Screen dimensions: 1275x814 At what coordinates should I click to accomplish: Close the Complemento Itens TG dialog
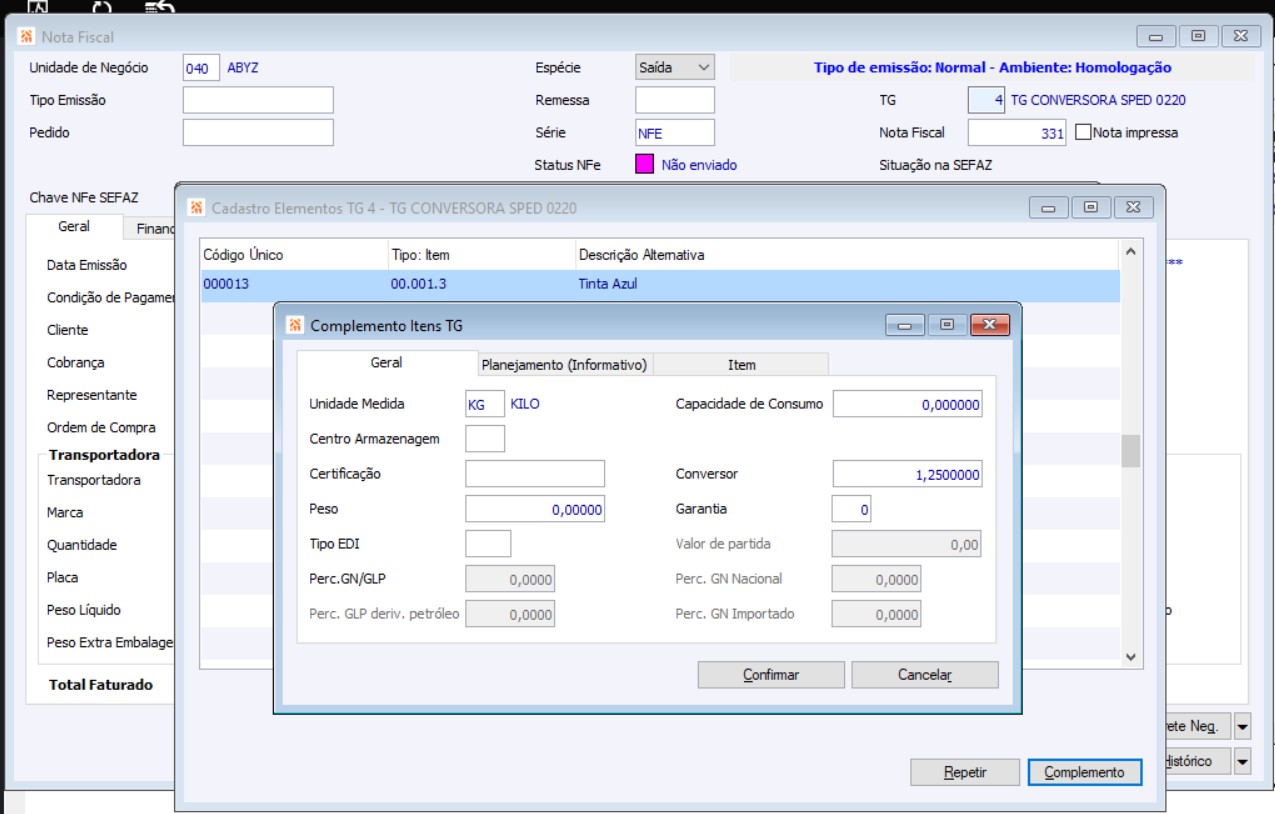click(989, 325)
